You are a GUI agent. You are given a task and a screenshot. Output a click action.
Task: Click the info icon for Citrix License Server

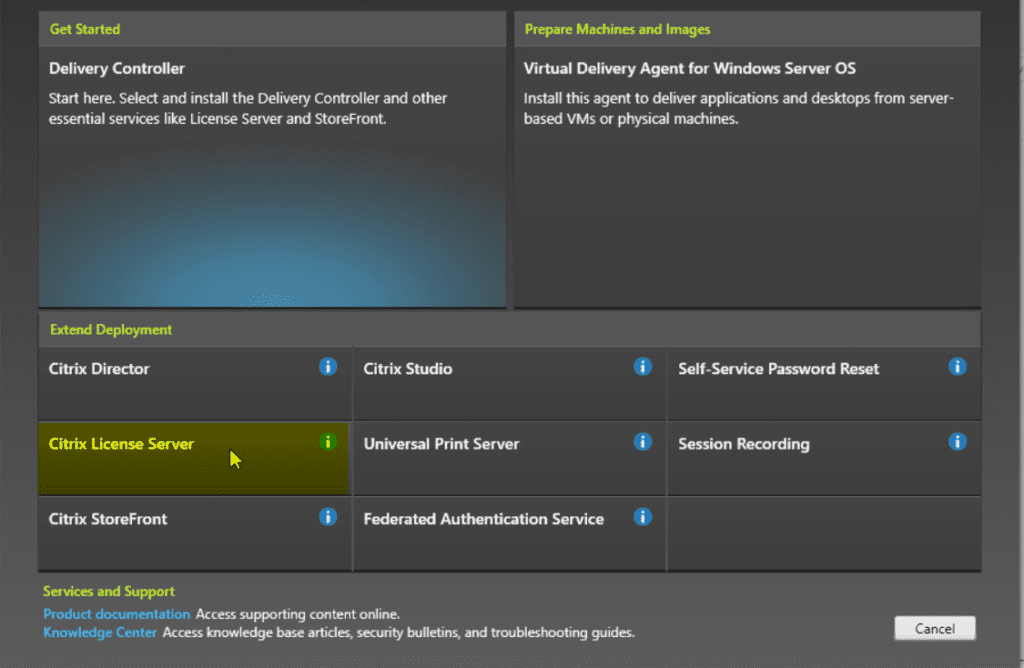(328, 441)
